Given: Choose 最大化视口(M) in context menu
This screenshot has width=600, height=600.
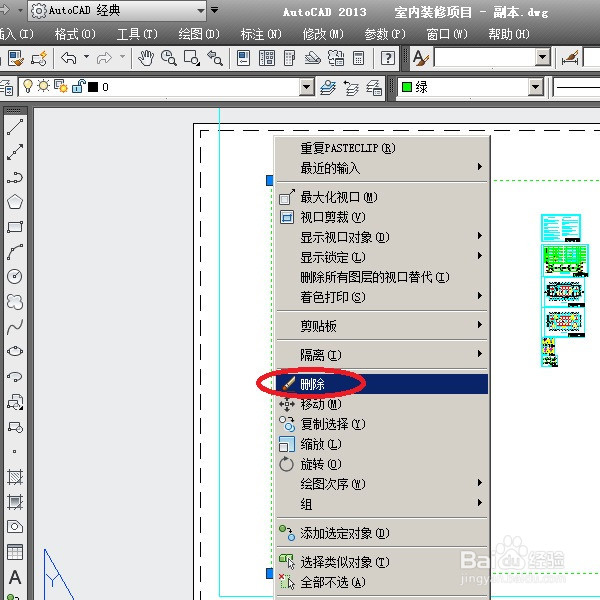Looking at the screenshot, I should [x=382, y=197].
